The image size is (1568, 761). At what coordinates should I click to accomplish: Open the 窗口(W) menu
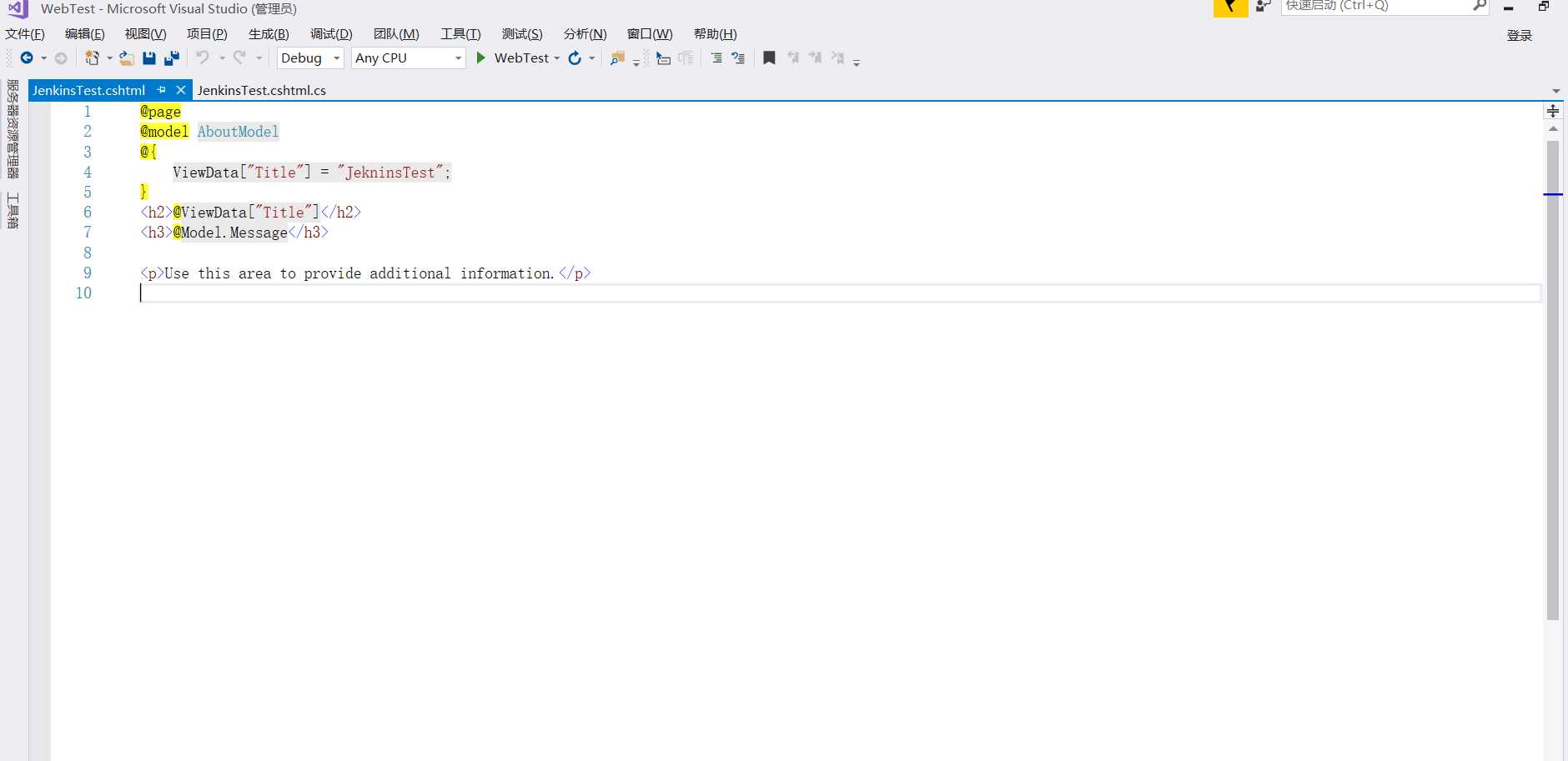point(650,34)
